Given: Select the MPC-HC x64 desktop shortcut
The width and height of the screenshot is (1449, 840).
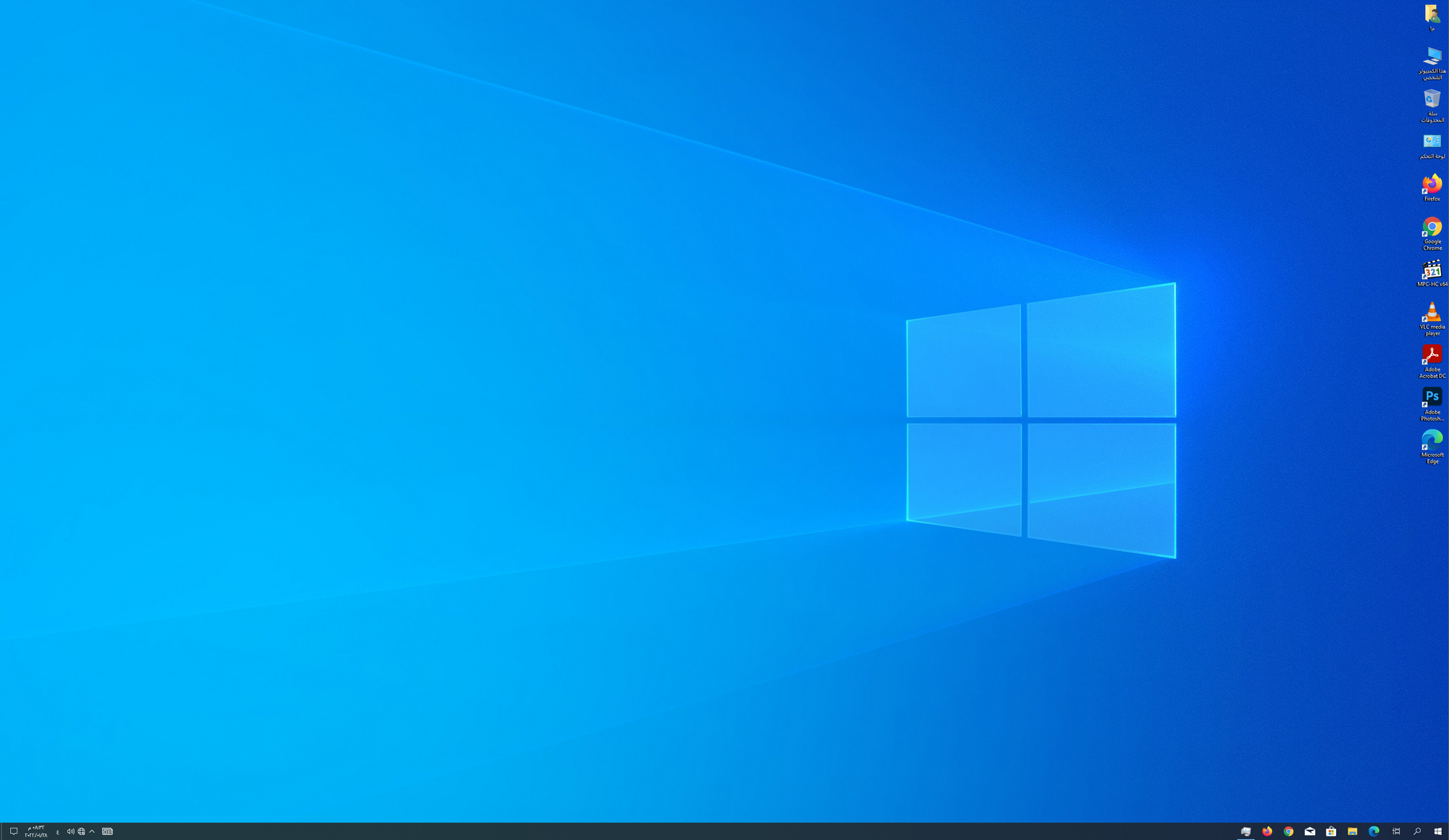Looking at the screenshot, I should point(1432,274).
